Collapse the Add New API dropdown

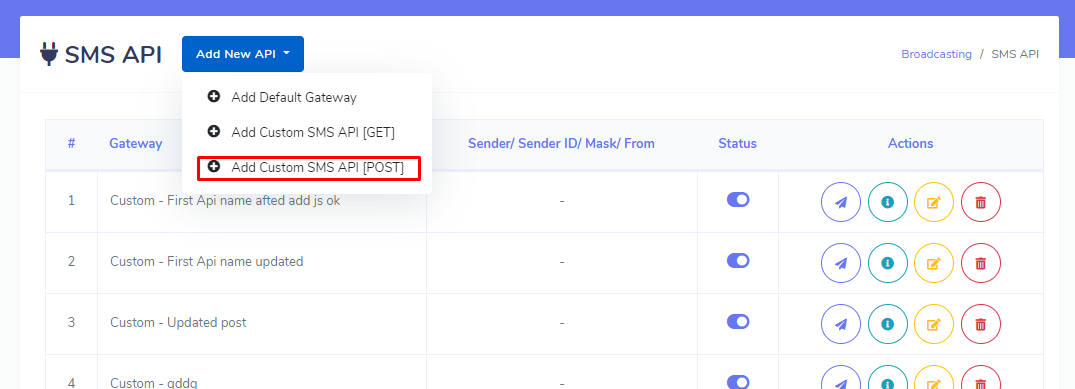tap(243, 54)
